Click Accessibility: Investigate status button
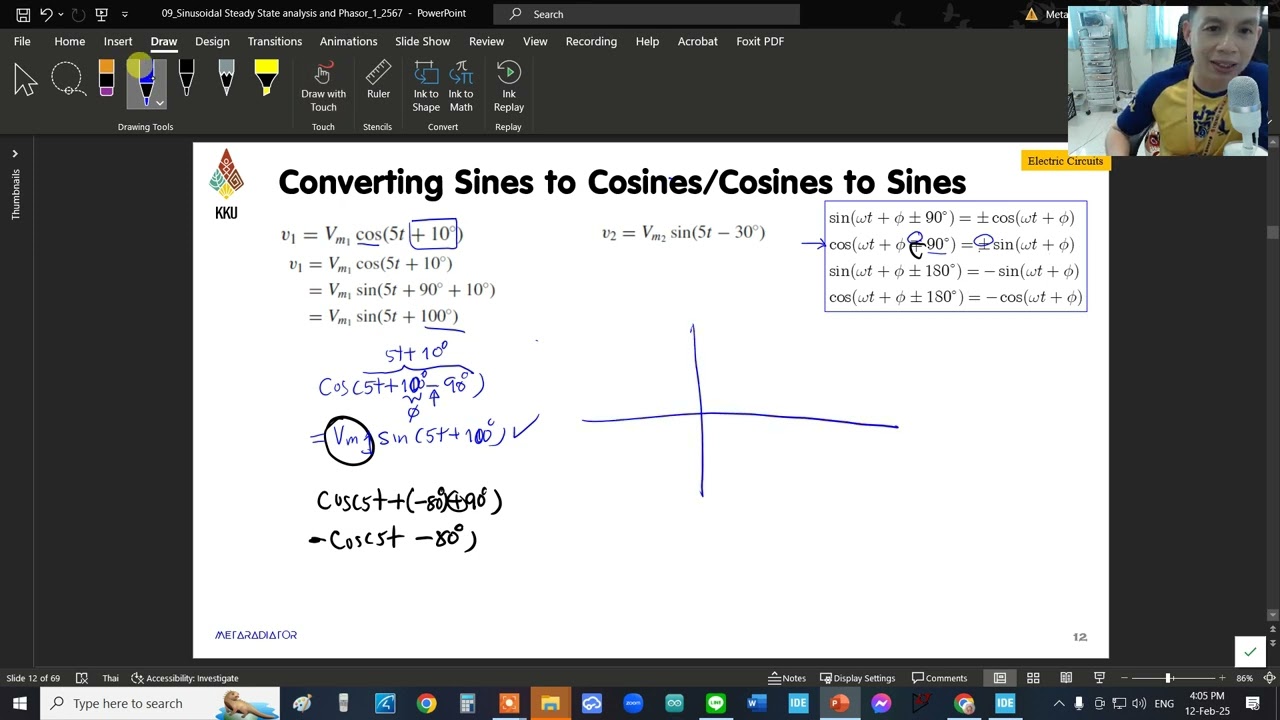 point(185,678)
